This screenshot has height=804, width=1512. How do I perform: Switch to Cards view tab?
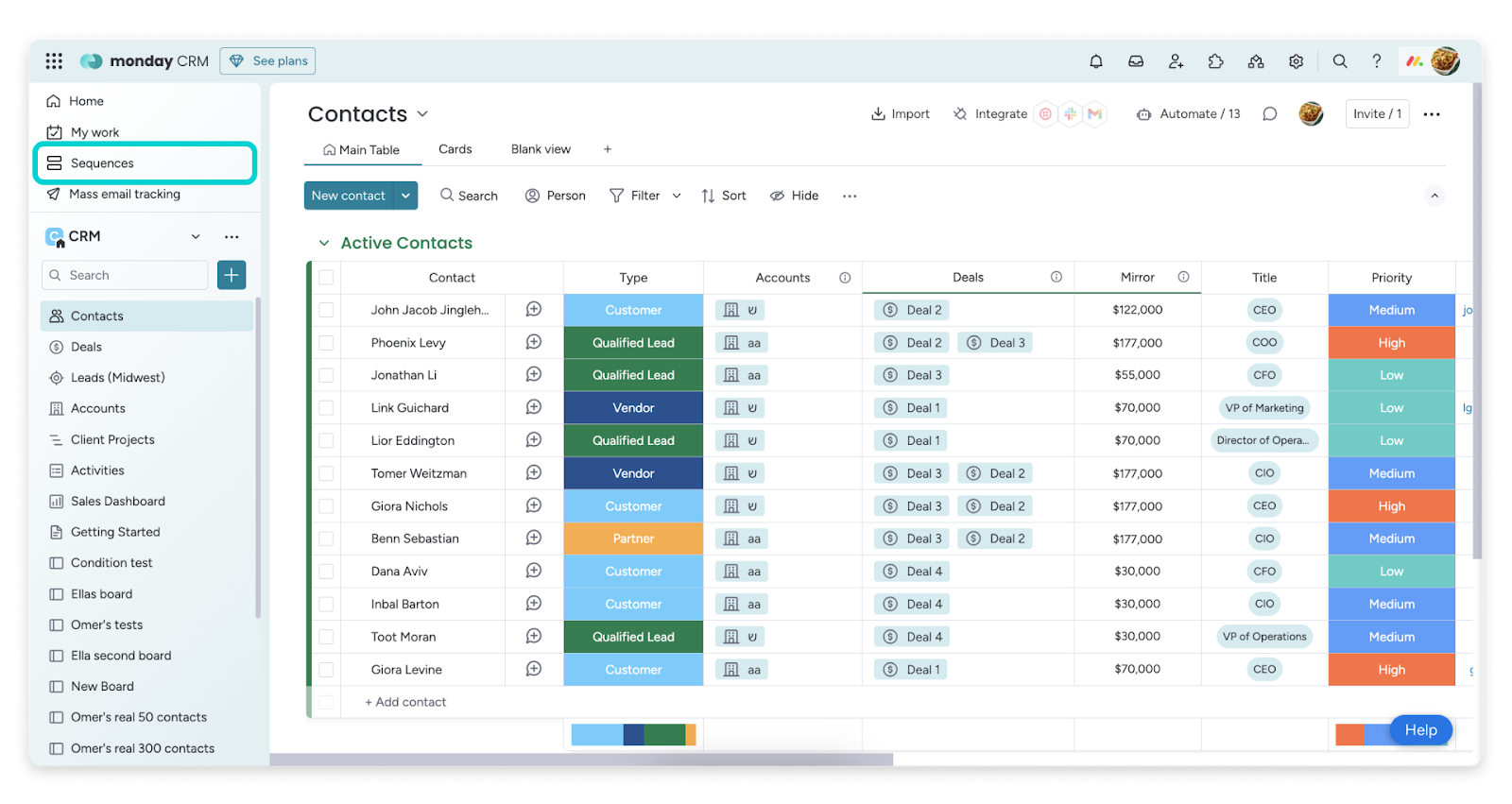[x=455, y=149]
